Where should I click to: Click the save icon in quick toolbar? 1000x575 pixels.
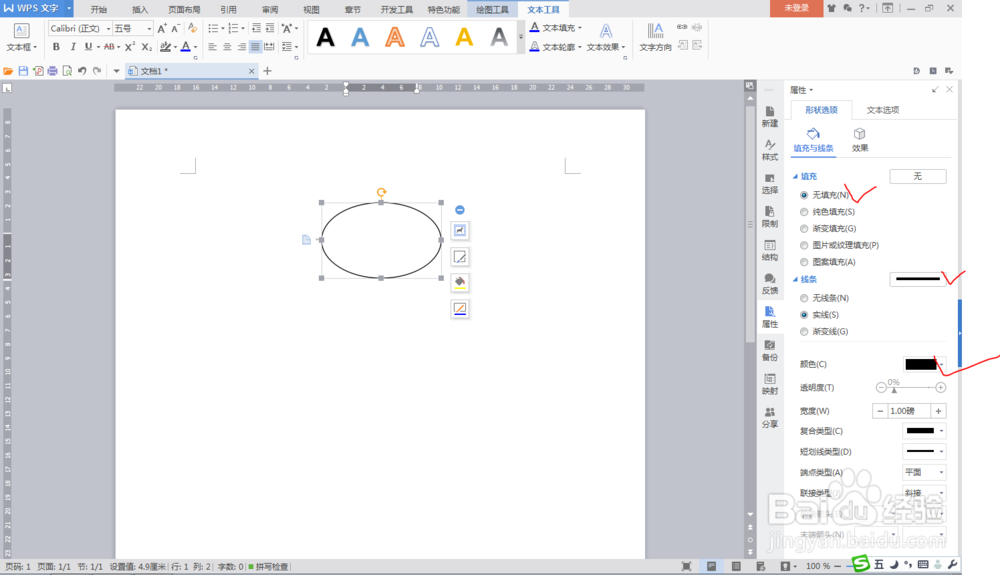(x=23, y=71)
